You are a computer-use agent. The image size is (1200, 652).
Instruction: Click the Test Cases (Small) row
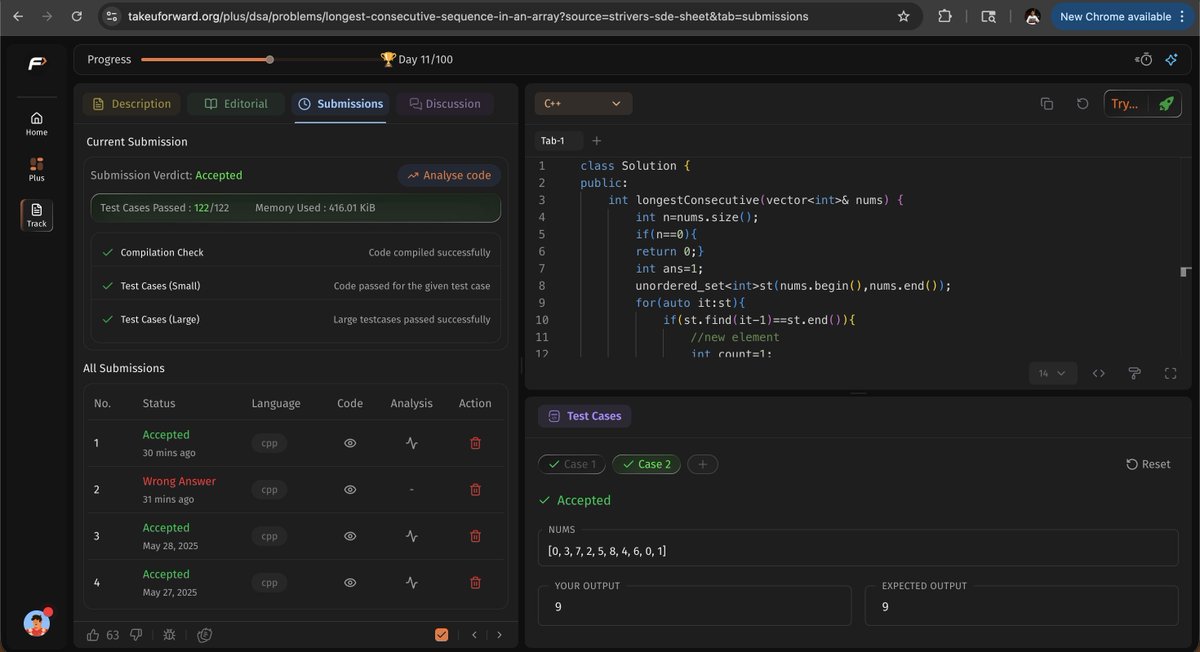pyautogui.click(x=296, y=286)
